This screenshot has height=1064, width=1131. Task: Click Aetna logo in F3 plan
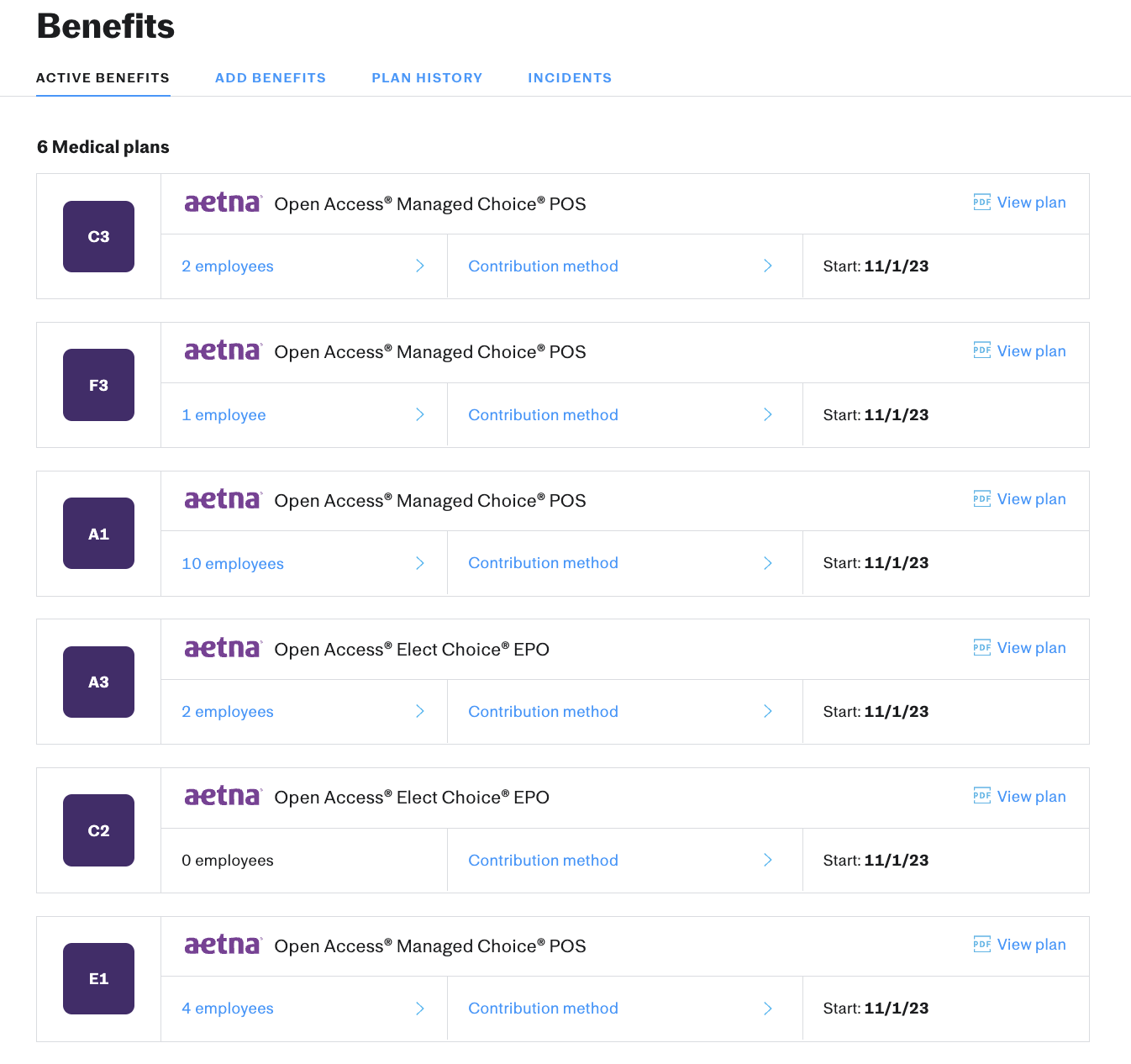pyautogui.click(x=223, y=350)
